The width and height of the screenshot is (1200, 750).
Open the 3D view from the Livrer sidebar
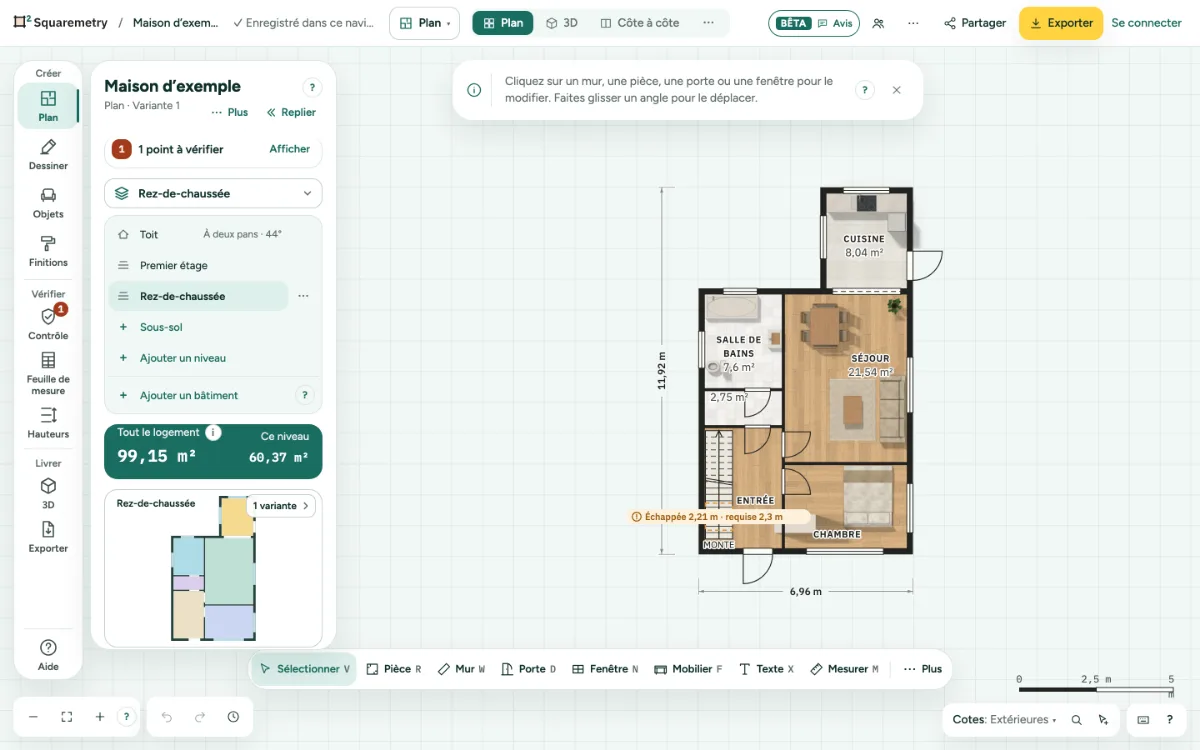48,493
